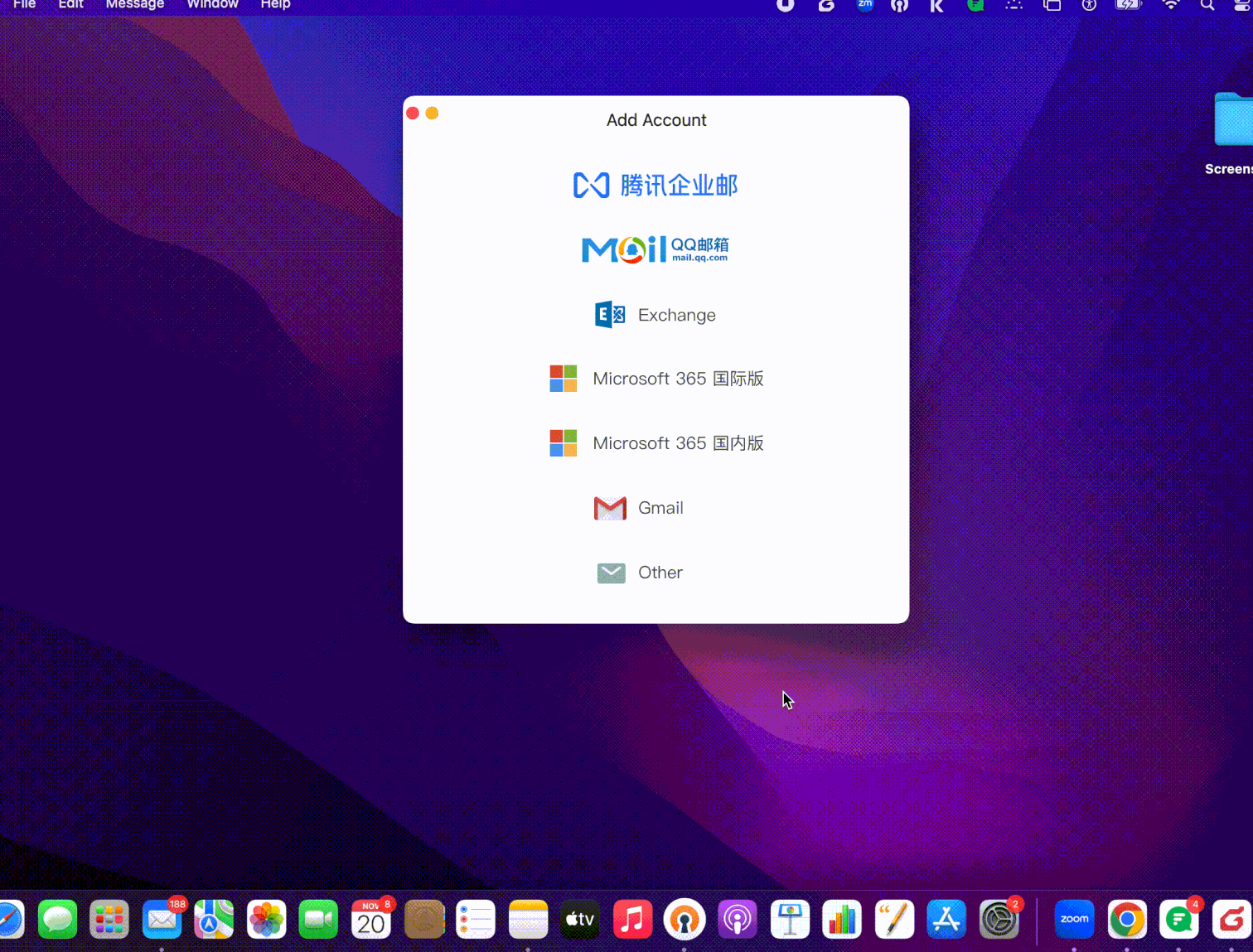Open Safari from the Dock
The height and width of the screenshot is (952, 1253).
tap(10, 920)
